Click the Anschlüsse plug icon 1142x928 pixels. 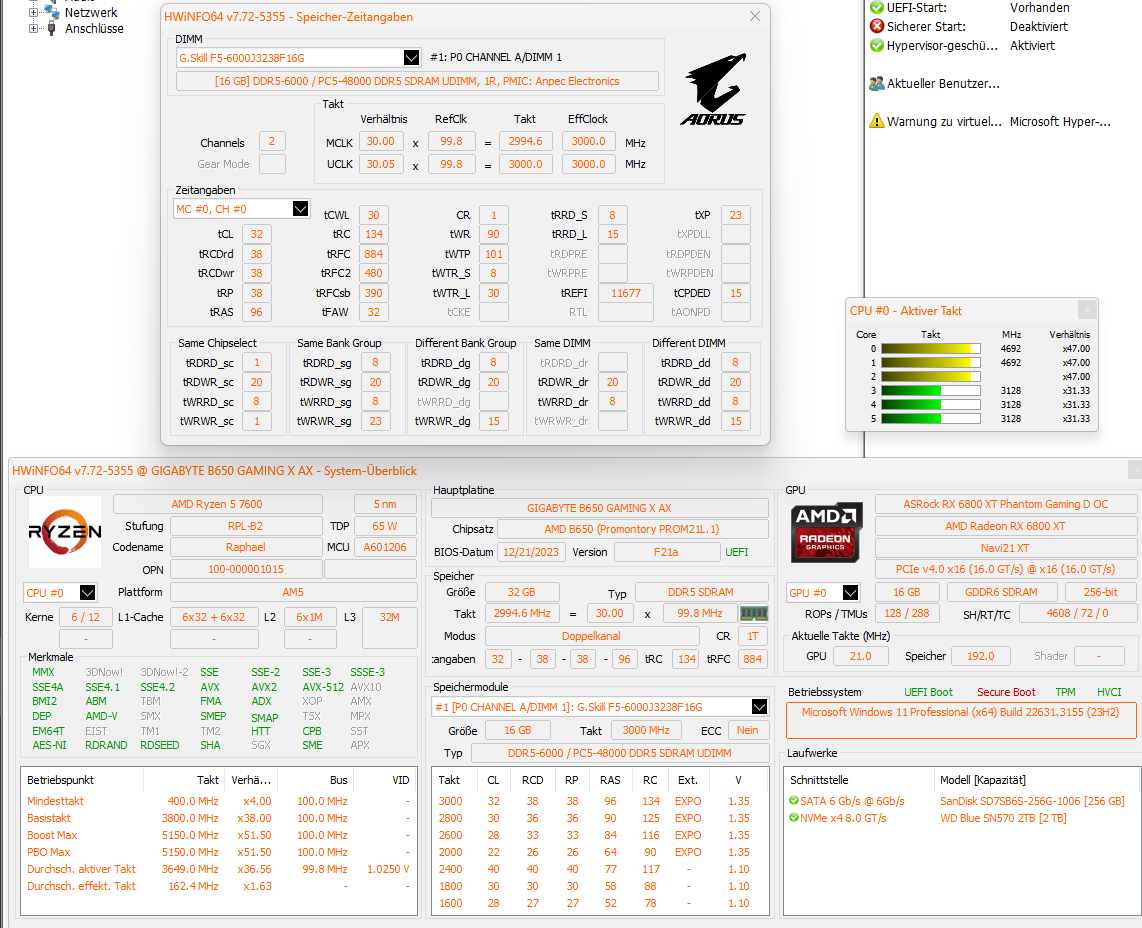pos(52,28)
